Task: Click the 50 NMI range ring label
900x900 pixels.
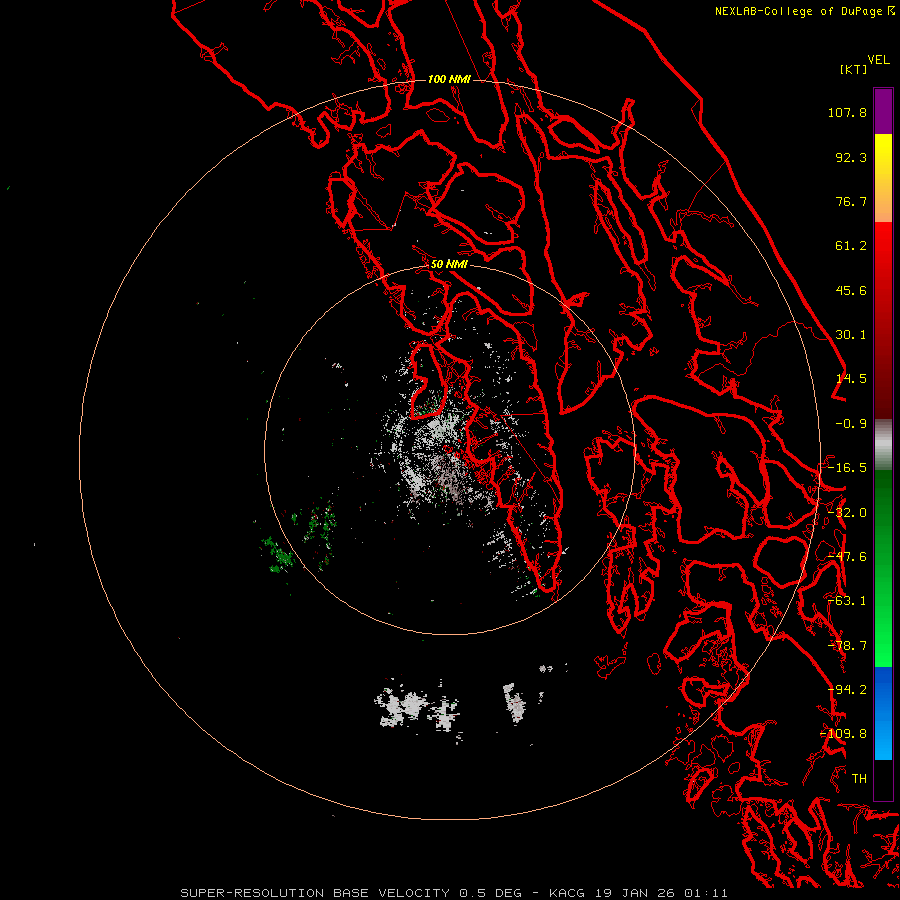Action: tap(449, 264)
